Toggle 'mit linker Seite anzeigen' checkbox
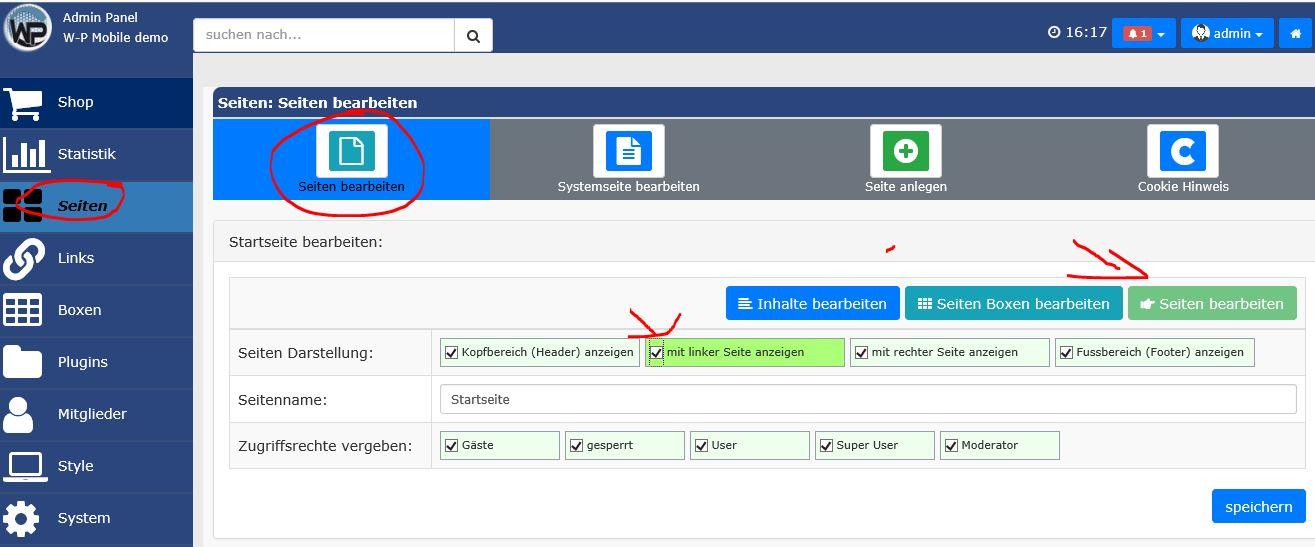 pyautogui.click(x=657, y=352)
